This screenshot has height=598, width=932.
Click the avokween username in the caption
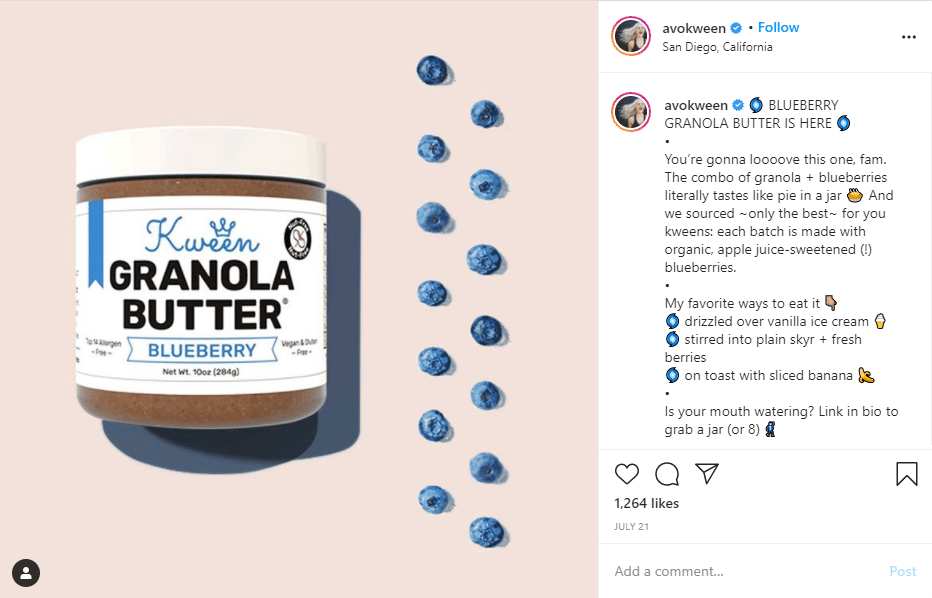pos(695,105)
